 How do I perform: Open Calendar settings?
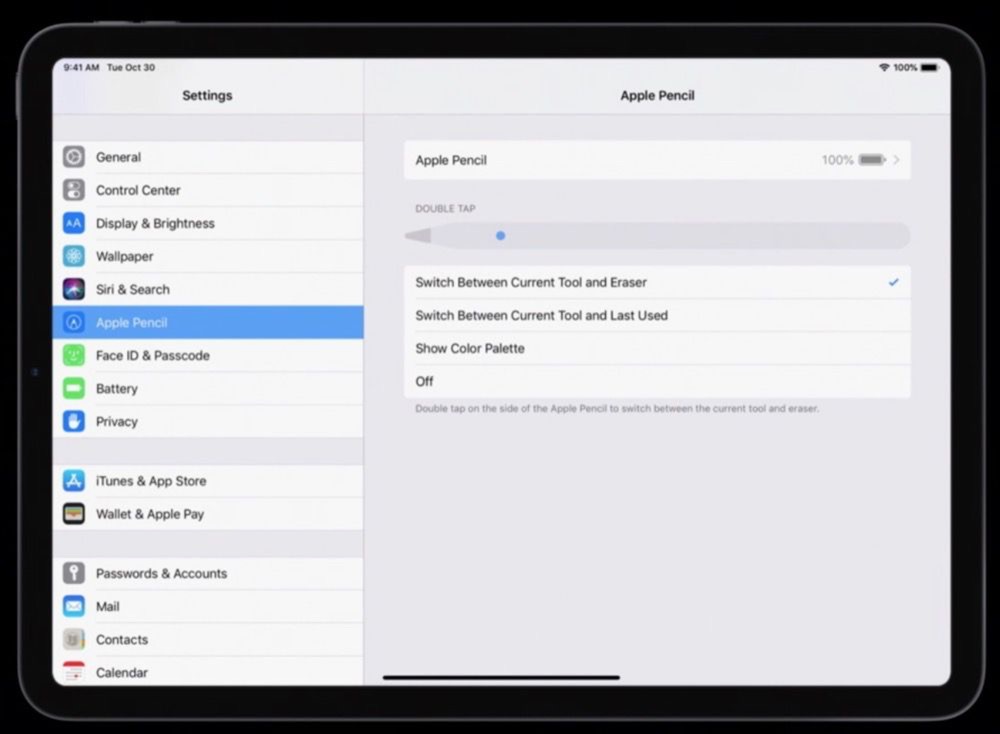[208, 672]
